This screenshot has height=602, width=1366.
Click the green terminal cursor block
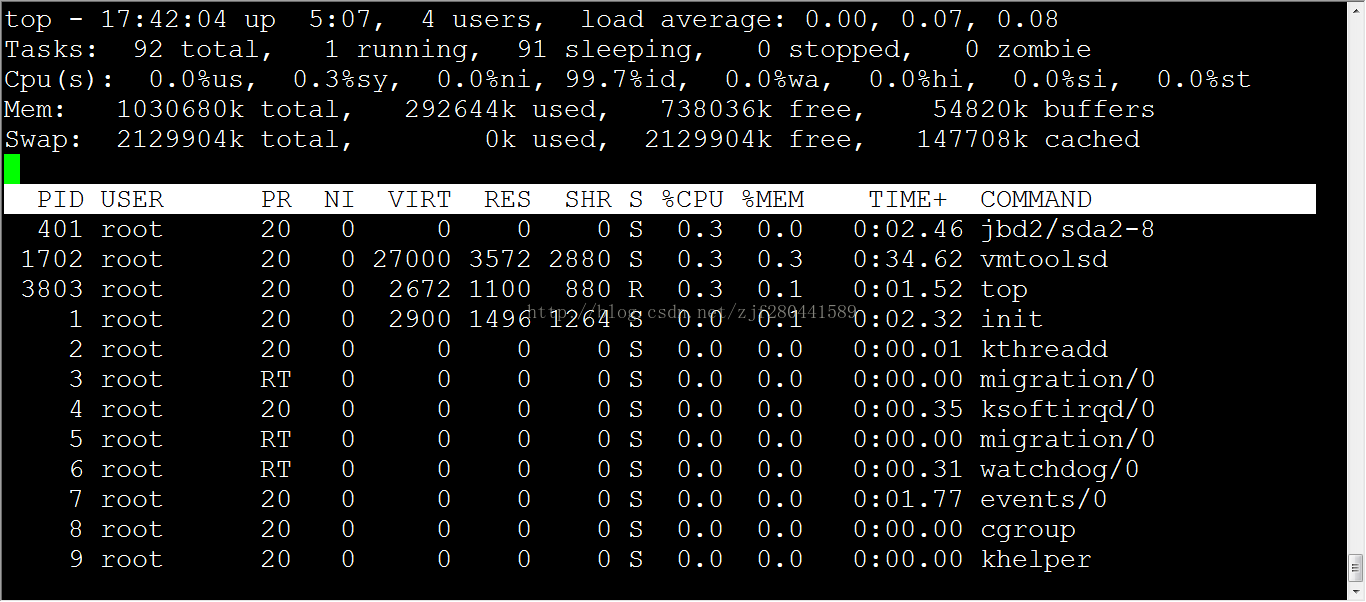[x=12, y=169]
